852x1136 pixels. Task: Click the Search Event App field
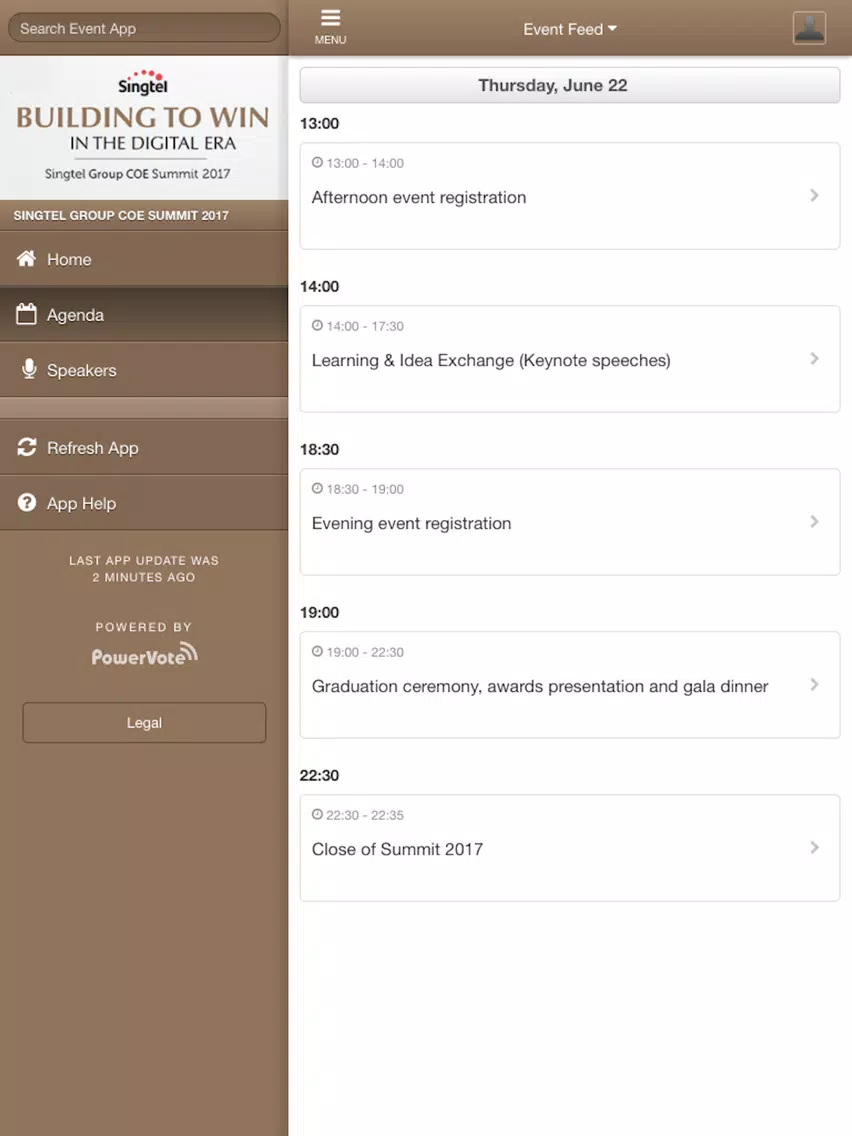144,28
